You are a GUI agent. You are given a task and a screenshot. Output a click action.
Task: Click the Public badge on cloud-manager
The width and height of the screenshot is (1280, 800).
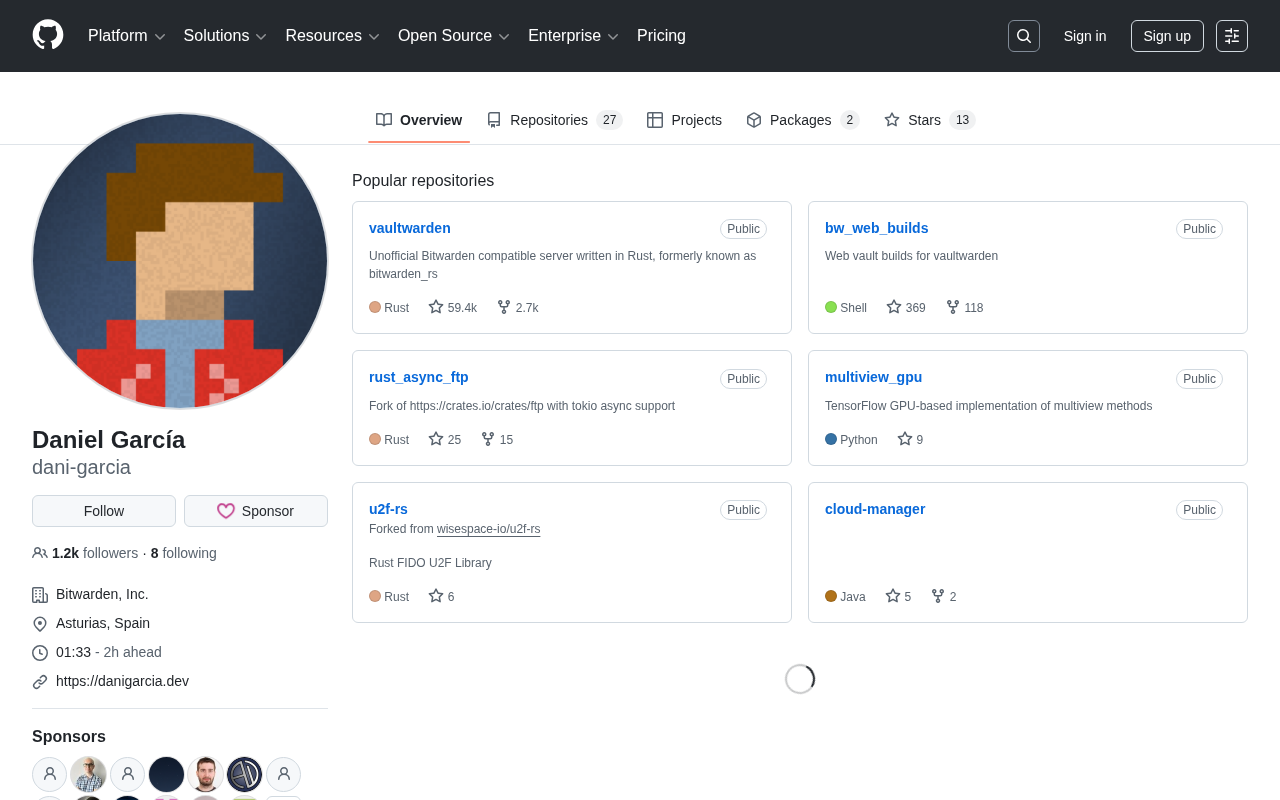point(1199,510)
